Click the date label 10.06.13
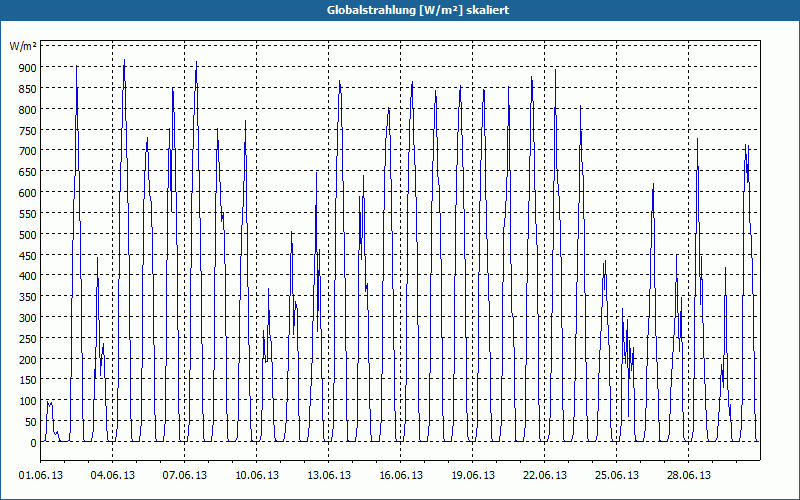This screenshot has width=800, height=500. (257, 476)
